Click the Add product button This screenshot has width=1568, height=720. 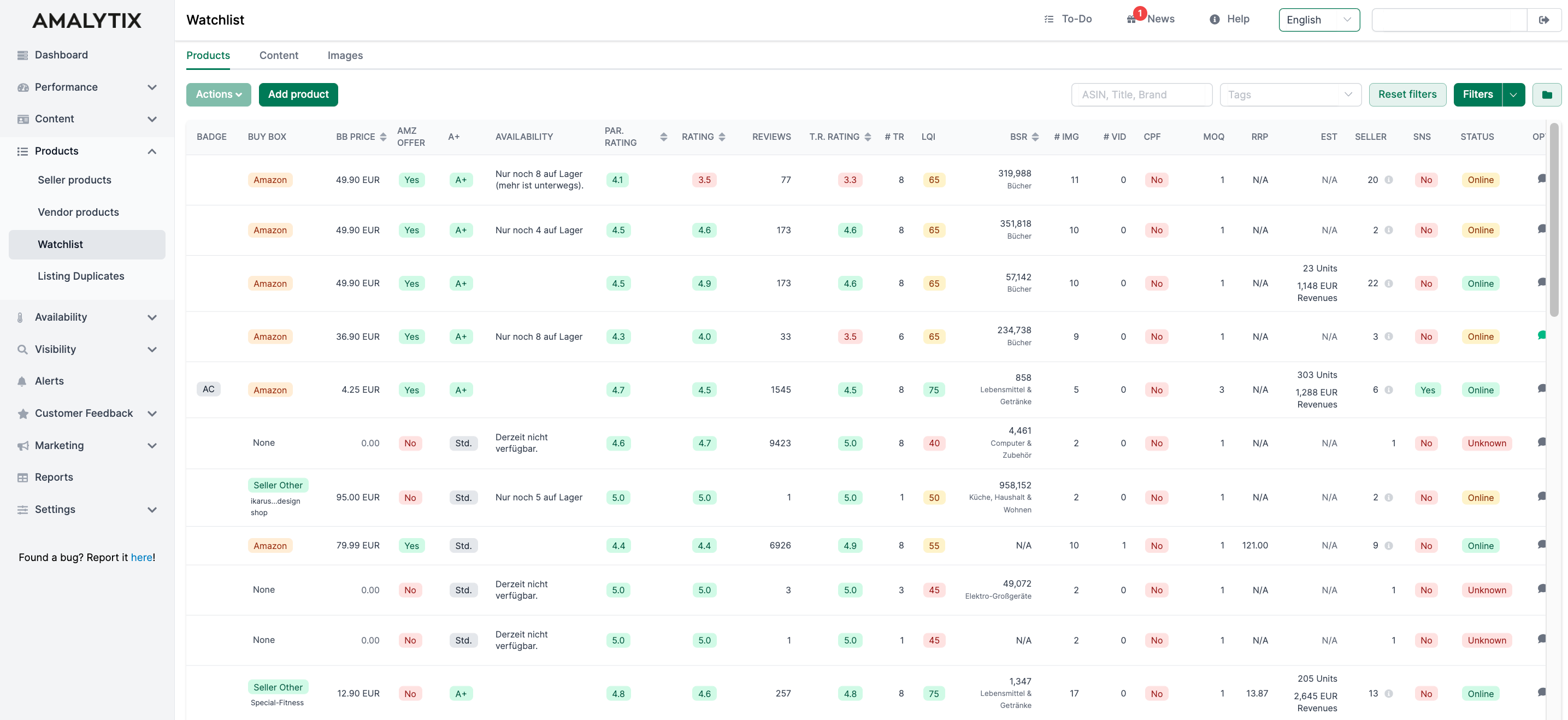click(298, 95)
